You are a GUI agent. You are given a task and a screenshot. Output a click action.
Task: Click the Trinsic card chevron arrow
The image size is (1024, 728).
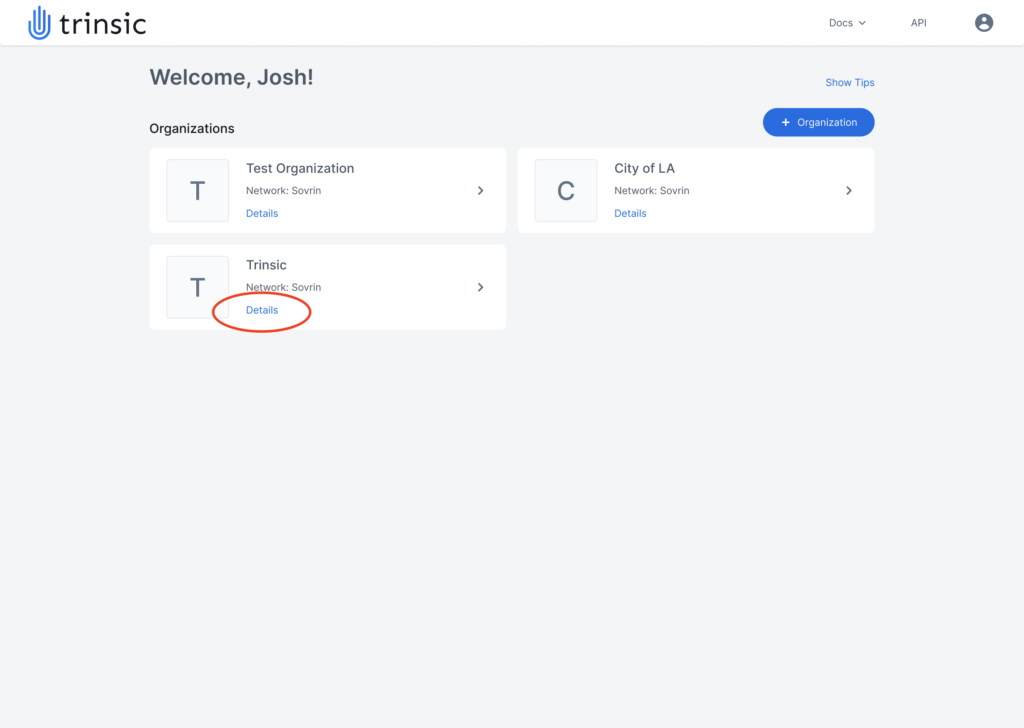pyautogui.click(x=481, y=287)
